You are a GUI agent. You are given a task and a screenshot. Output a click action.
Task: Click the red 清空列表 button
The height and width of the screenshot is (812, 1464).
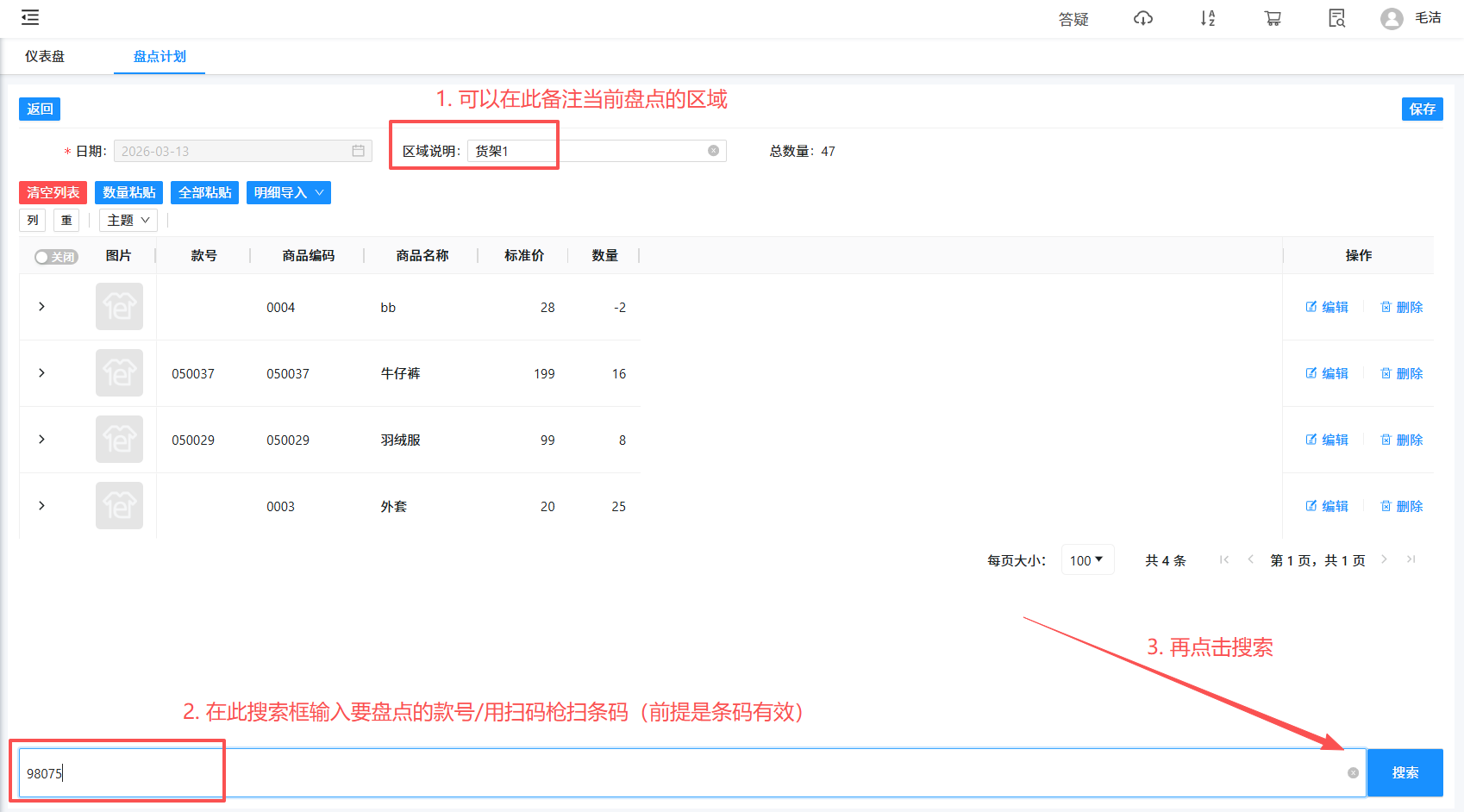(x=53, y=192)
